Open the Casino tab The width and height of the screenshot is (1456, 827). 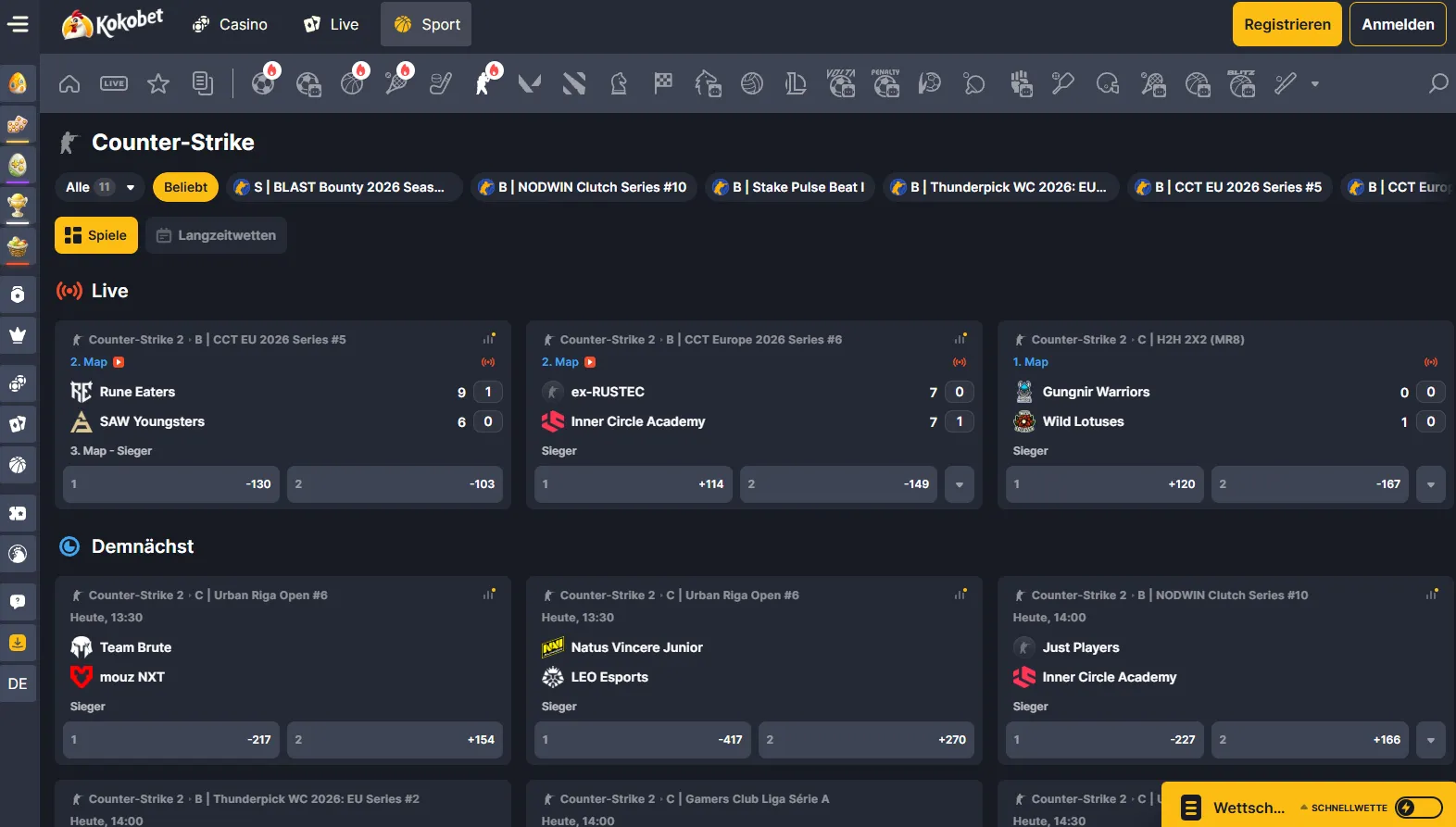231,24
